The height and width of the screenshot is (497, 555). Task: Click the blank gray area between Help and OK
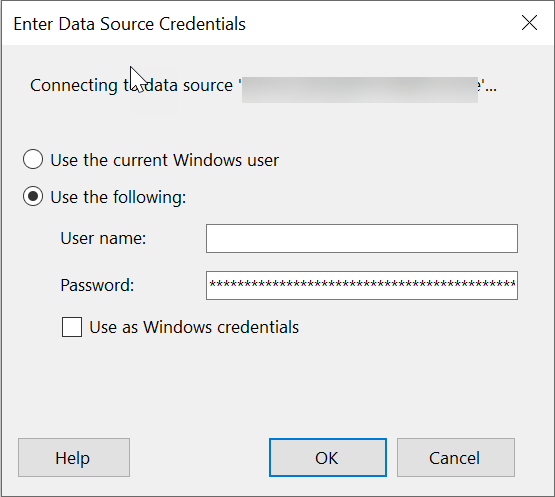tap(199, 458)
